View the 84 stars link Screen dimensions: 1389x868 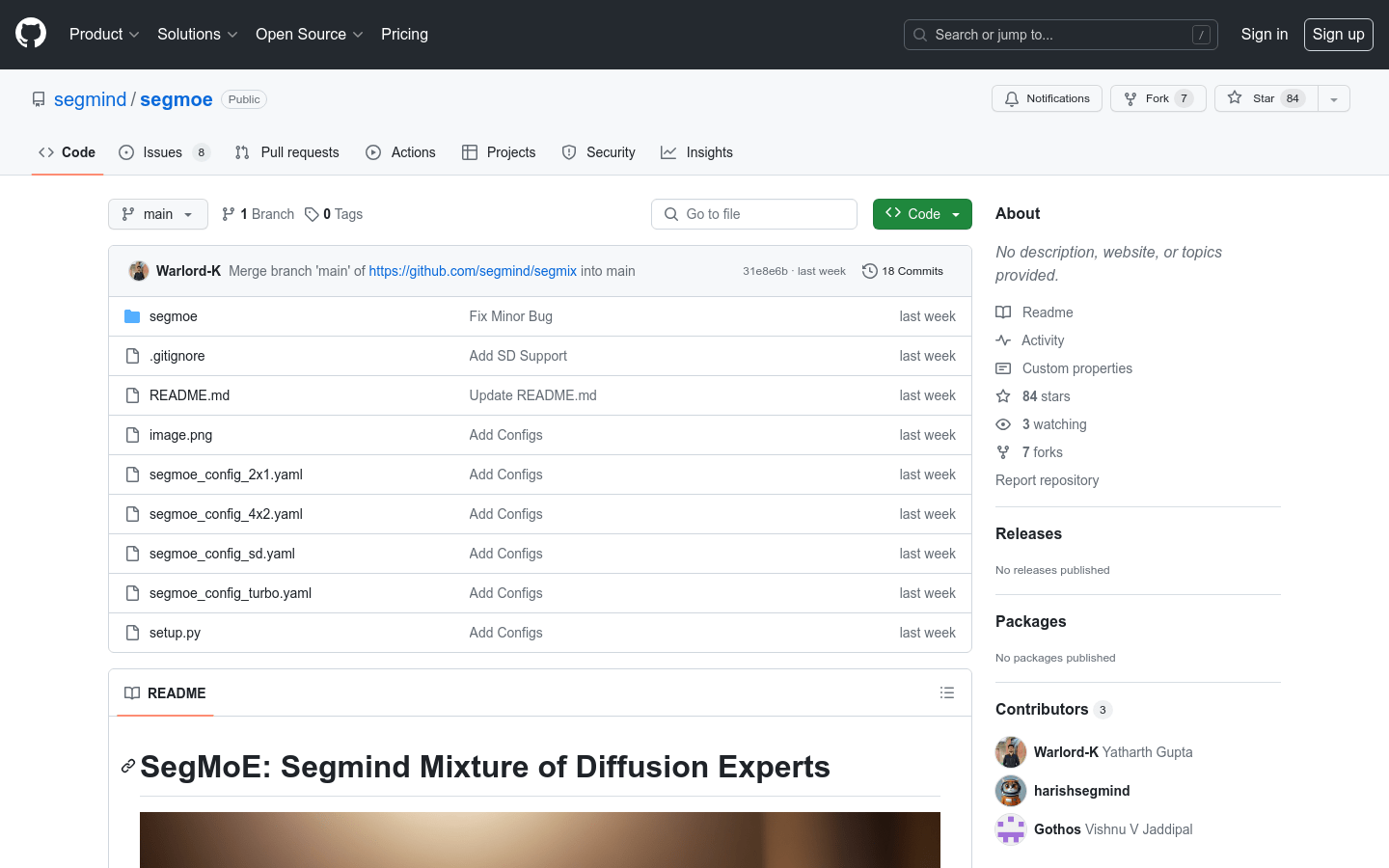coord(1033,396)
